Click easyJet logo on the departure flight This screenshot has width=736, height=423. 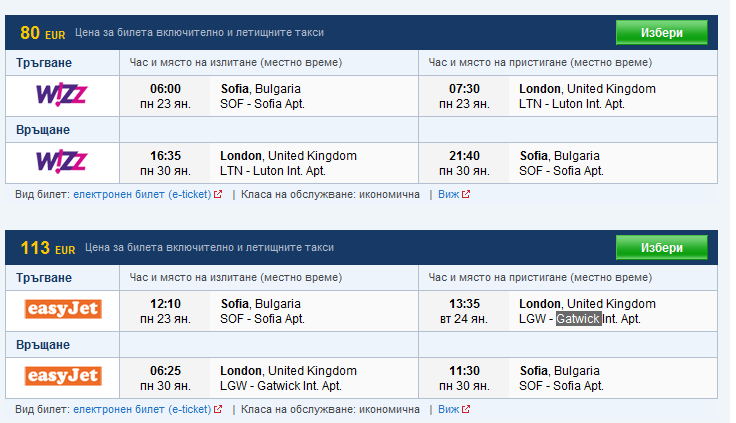tap(63, 309)
